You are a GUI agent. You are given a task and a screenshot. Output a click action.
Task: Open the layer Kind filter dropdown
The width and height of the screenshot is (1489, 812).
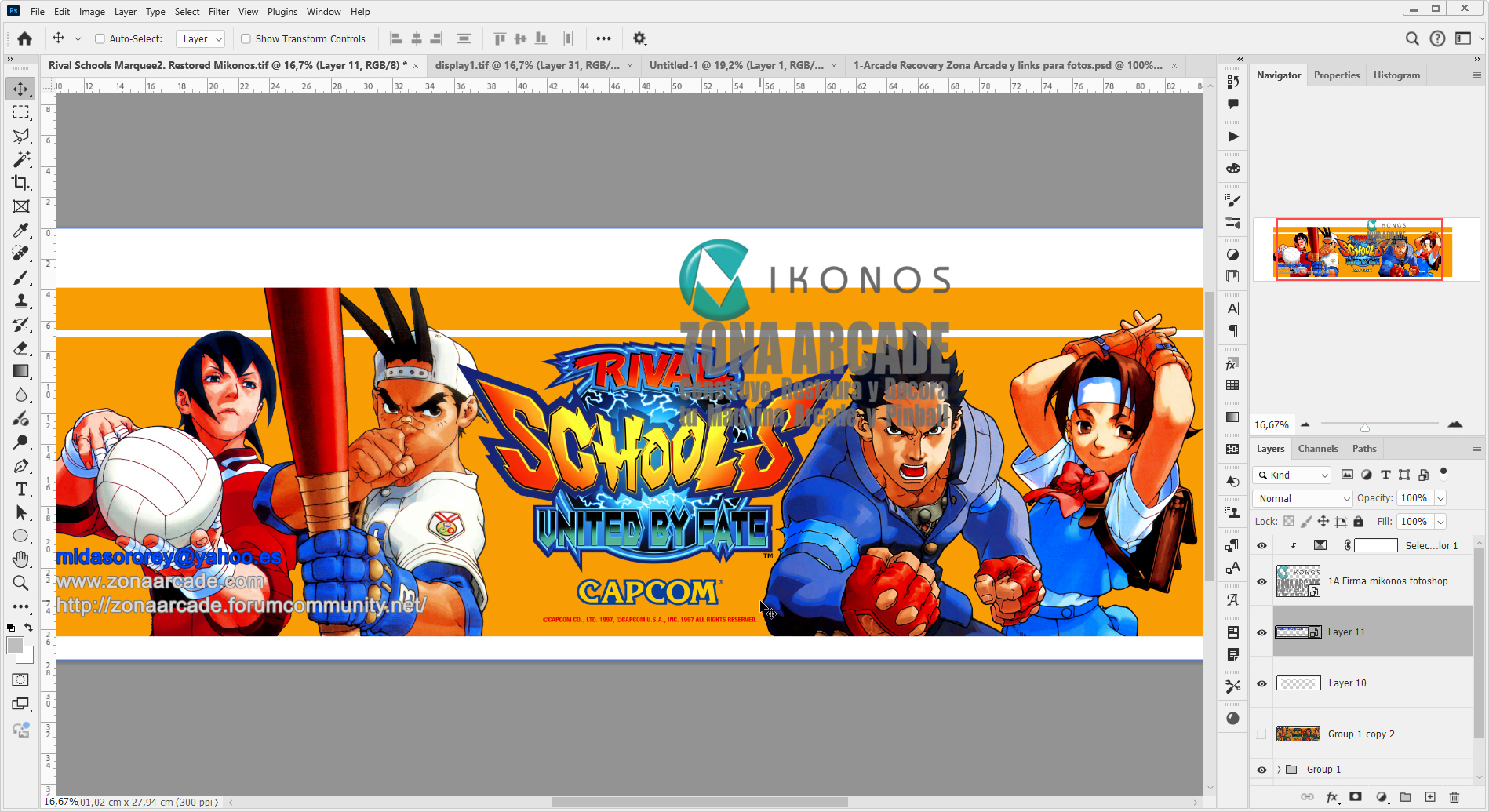(x=1292, y=475)
